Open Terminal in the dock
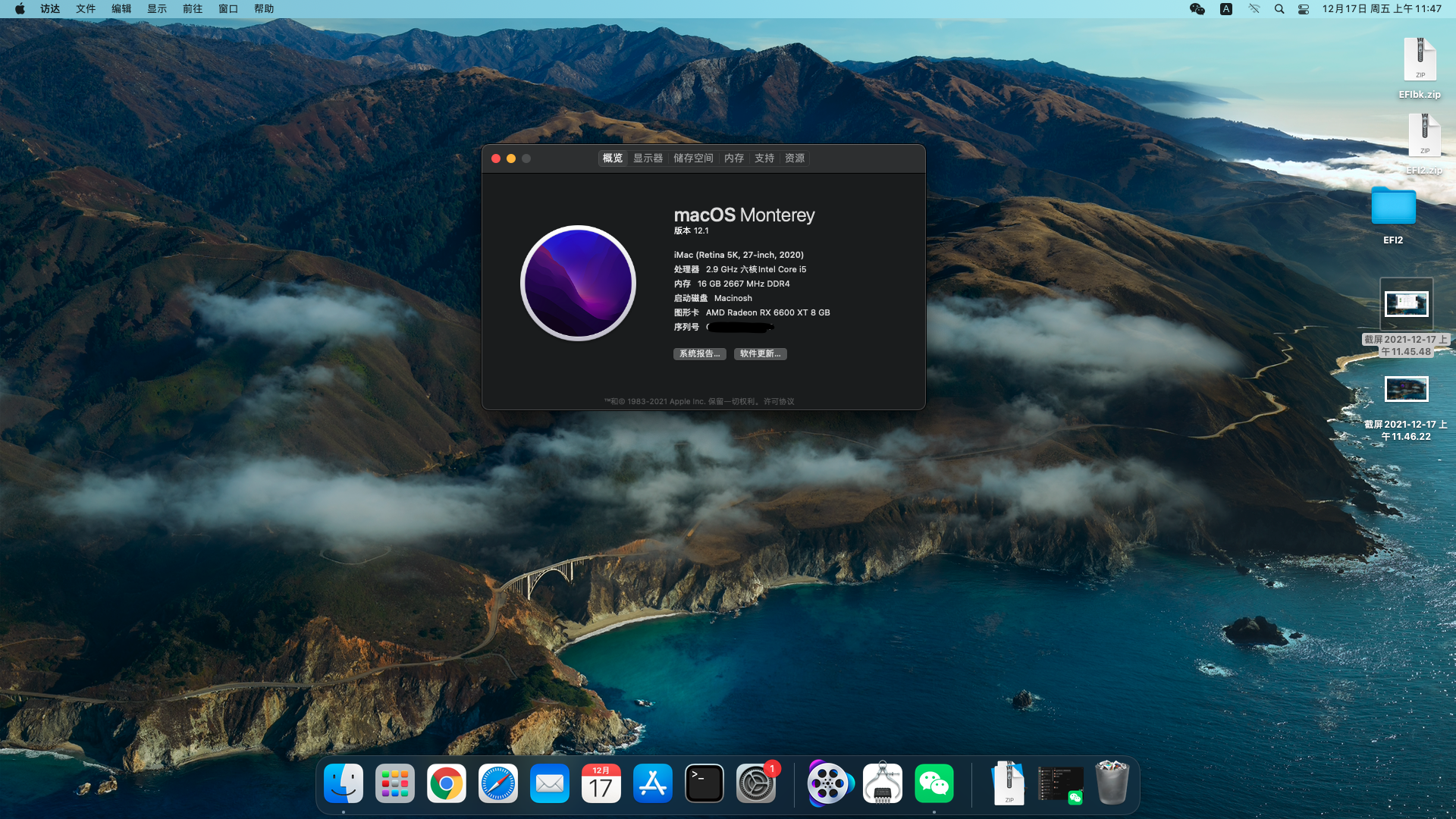 point(704,784)
